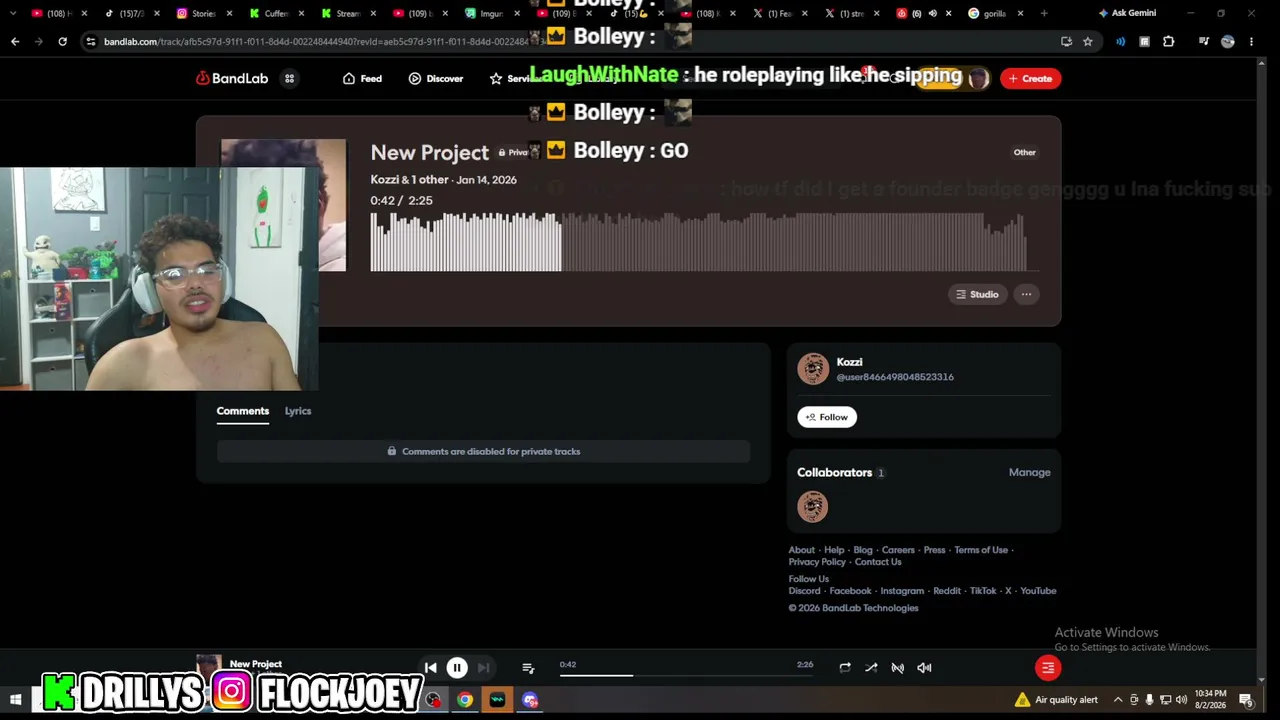
Task: Open the Press footer link
Action: pos(934,550)
